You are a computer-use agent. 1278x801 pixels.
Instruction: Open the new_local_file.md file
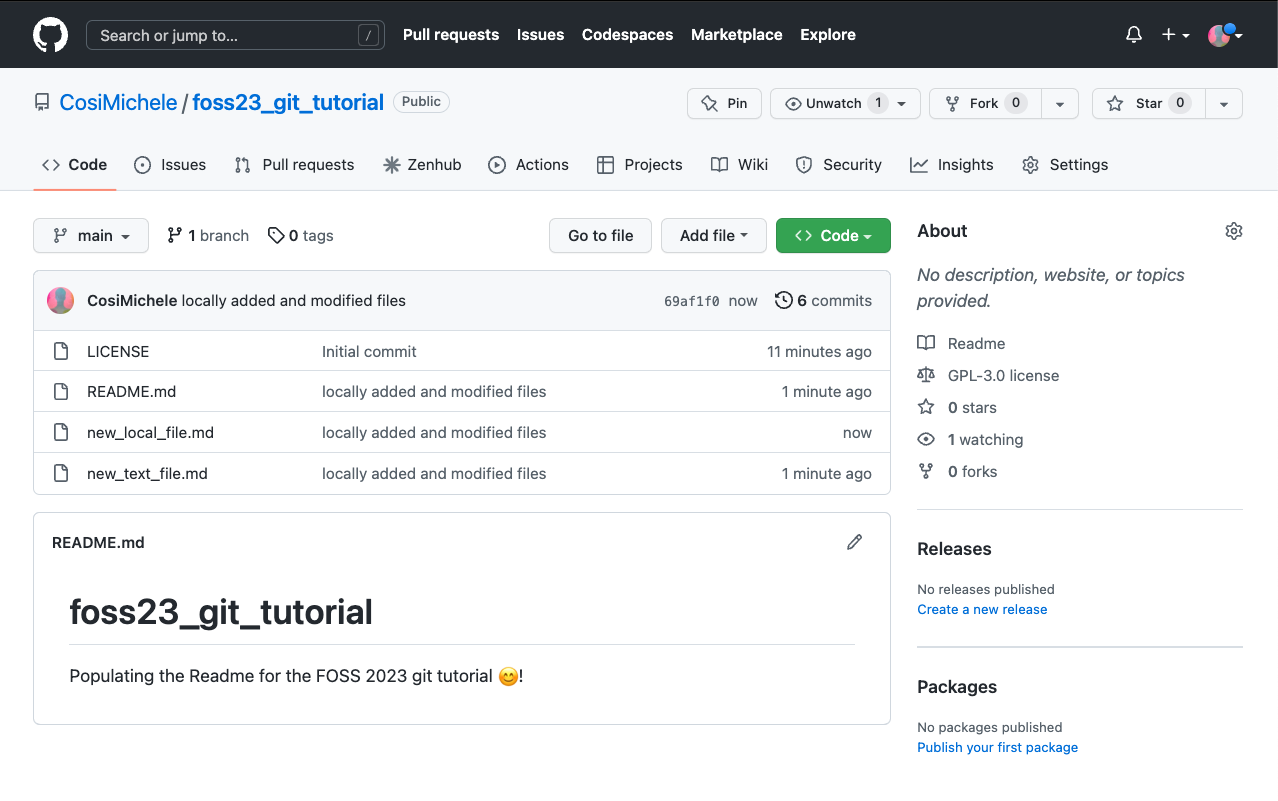click(150, 433)
